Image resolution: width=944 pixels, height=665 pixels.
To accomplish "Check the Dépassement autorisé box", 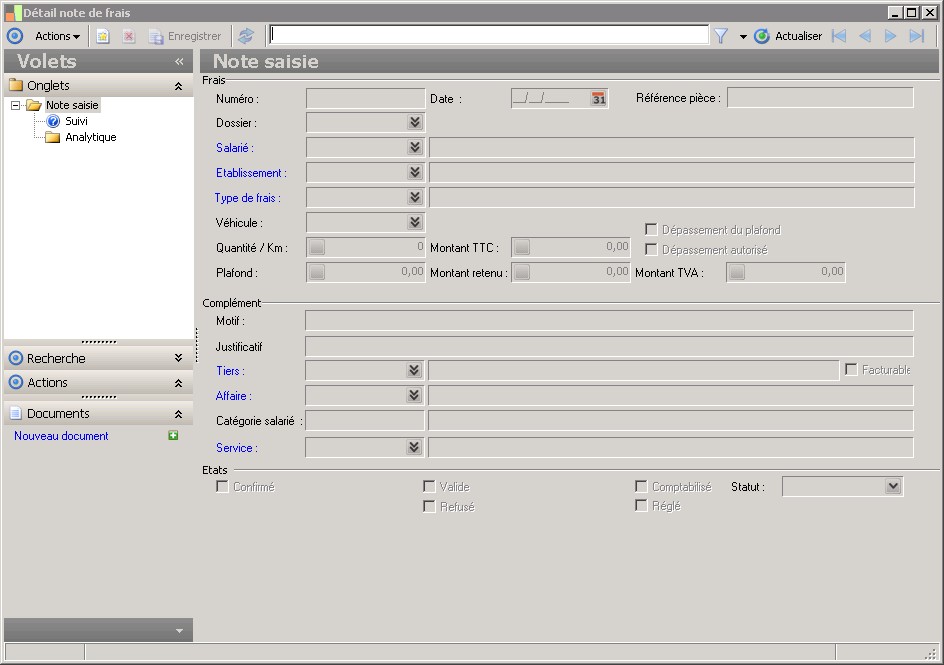I will pos(651,249).
